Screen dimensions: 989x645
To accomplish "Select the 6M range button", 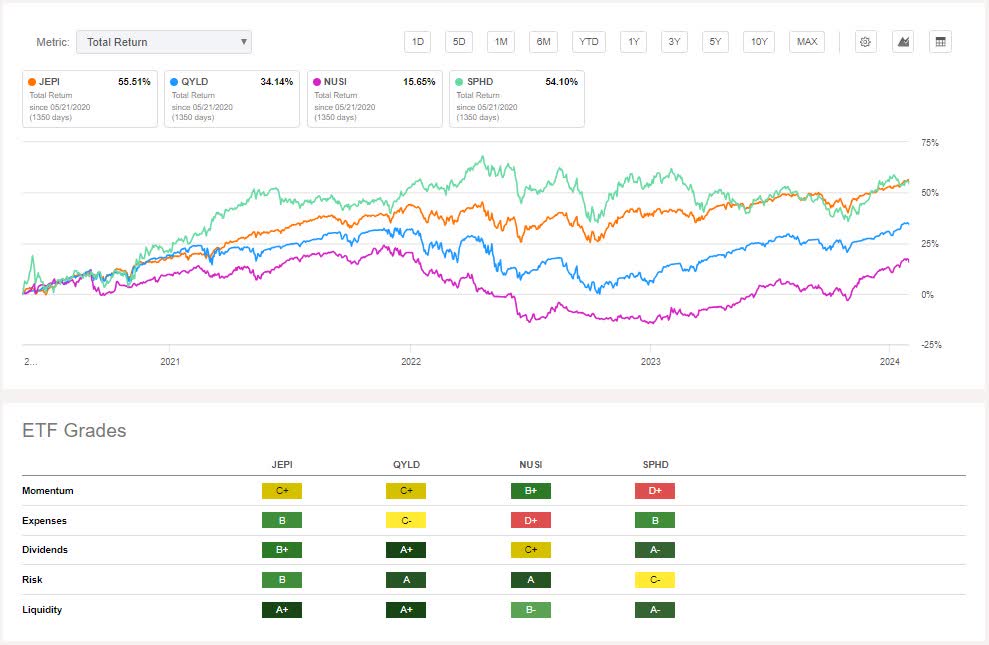I will (543, 42).
